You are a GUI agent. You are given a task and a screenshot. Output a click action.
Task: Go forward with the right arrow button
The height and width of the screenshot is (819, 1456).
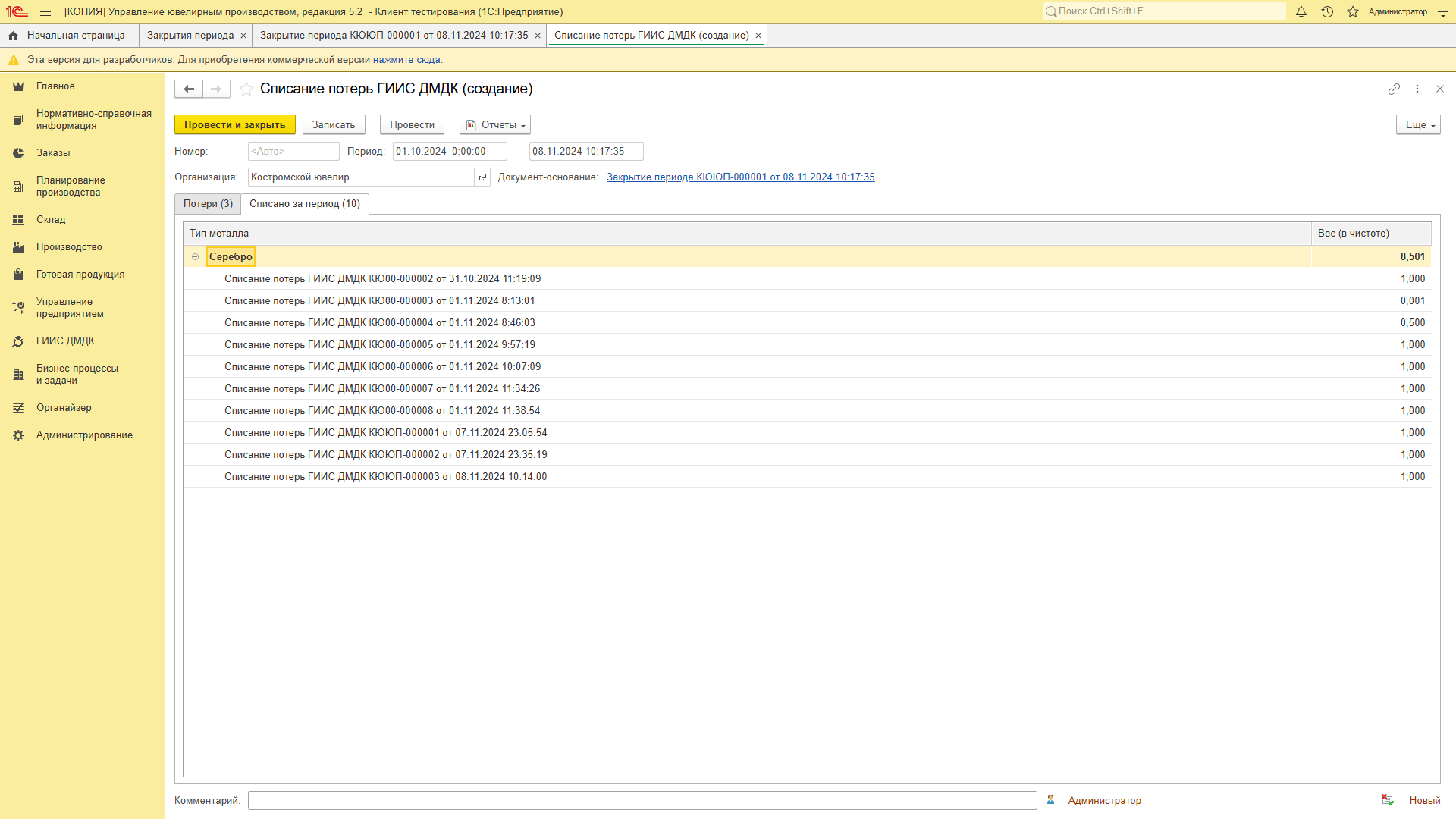tap(216, 89)
